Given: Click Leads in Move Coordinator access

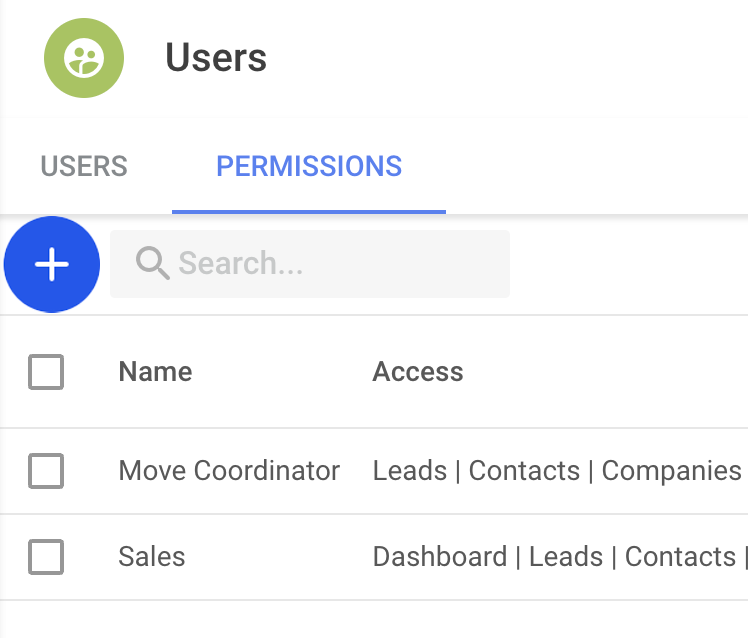Looking at the screenshot, I should point(409,471).
